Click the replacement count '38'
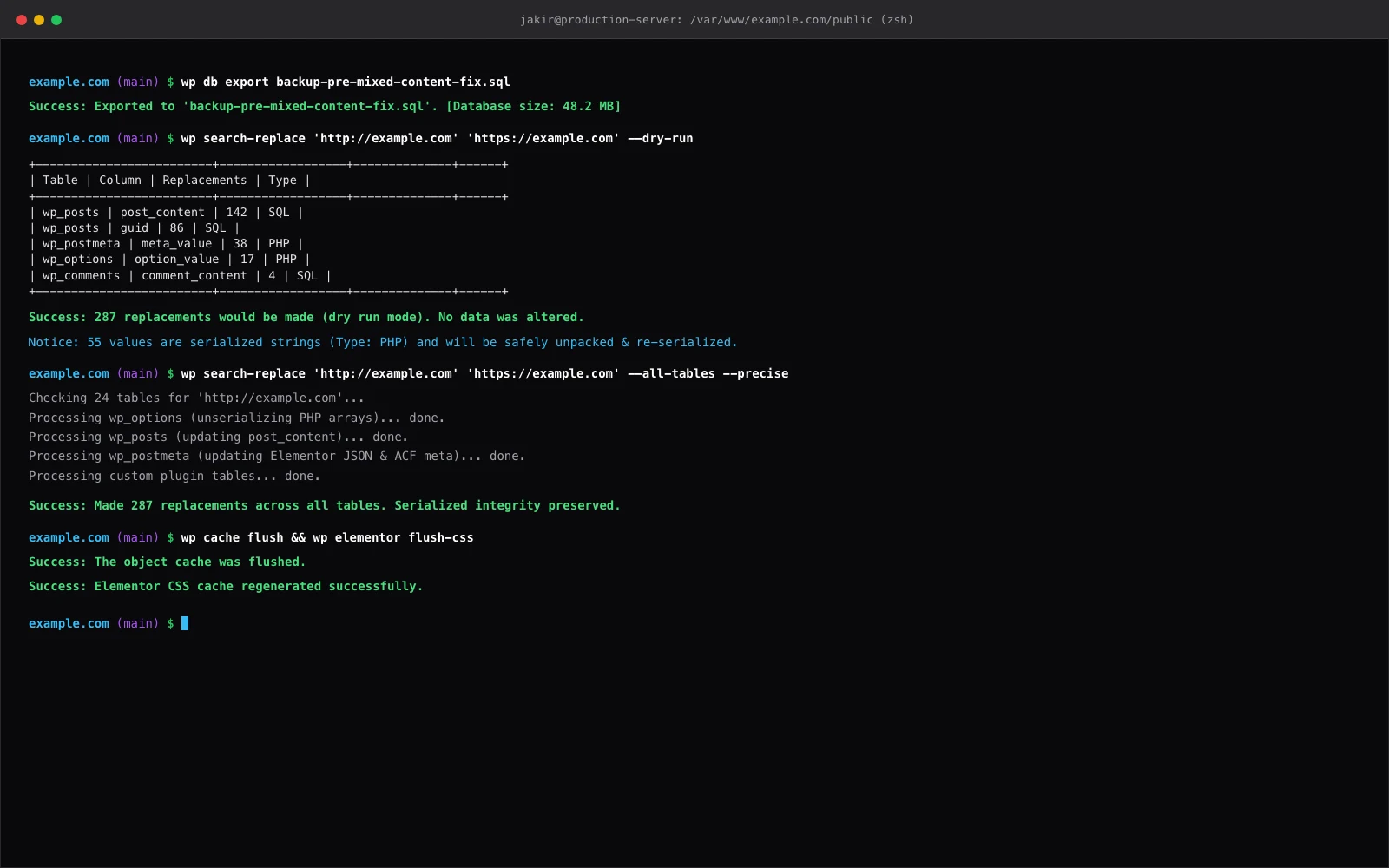This screenshot has height=868, width=1389. point(240,243)
